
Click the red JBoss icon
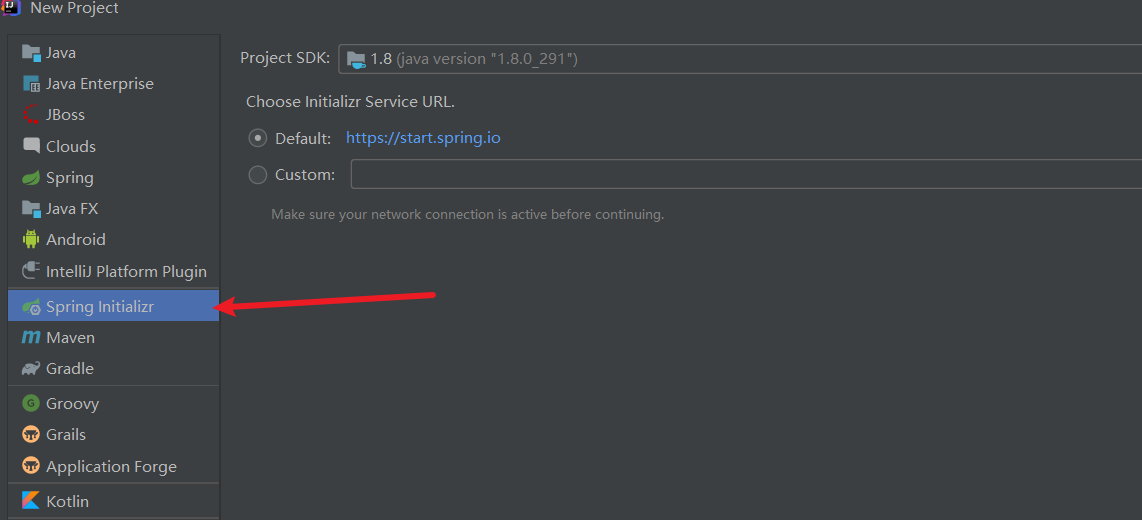tap(31, 115)
